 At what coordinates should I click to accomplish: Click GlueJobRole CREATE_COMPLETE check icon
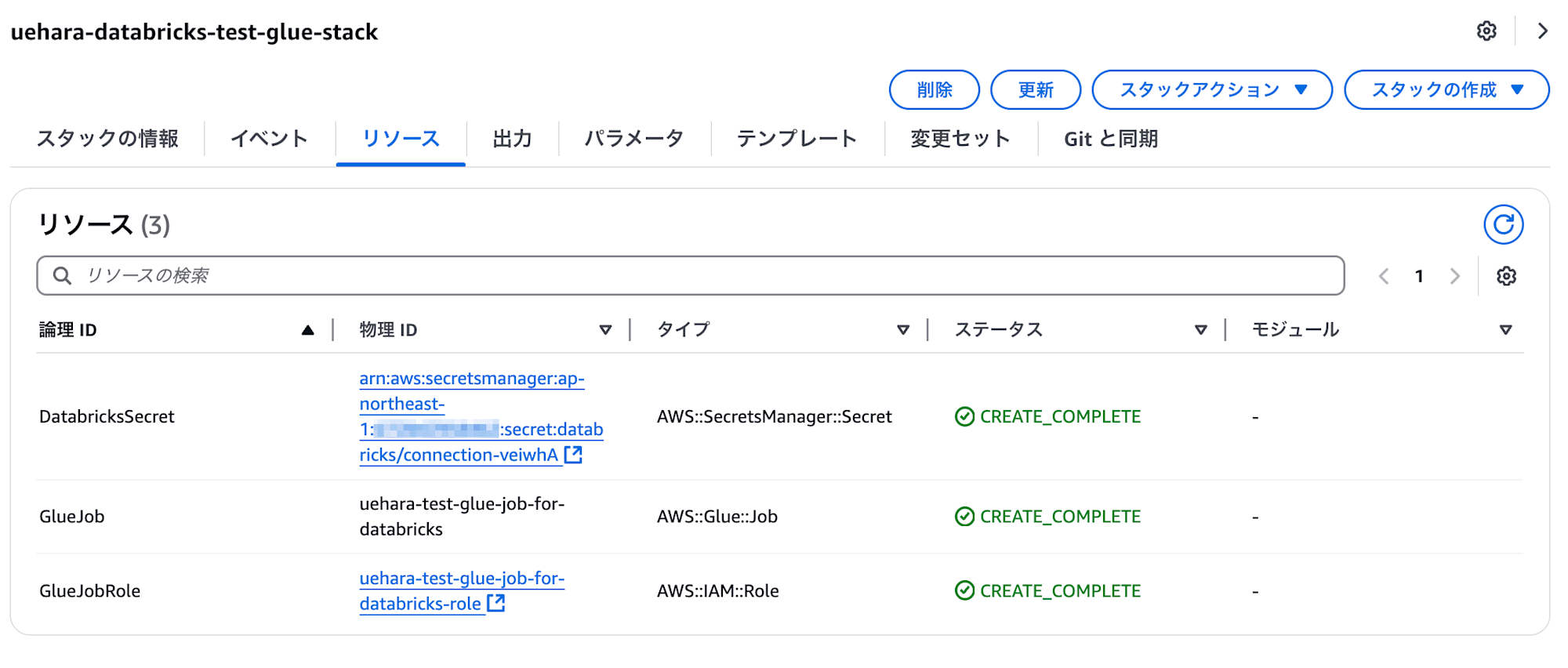[x=964, y=590]
